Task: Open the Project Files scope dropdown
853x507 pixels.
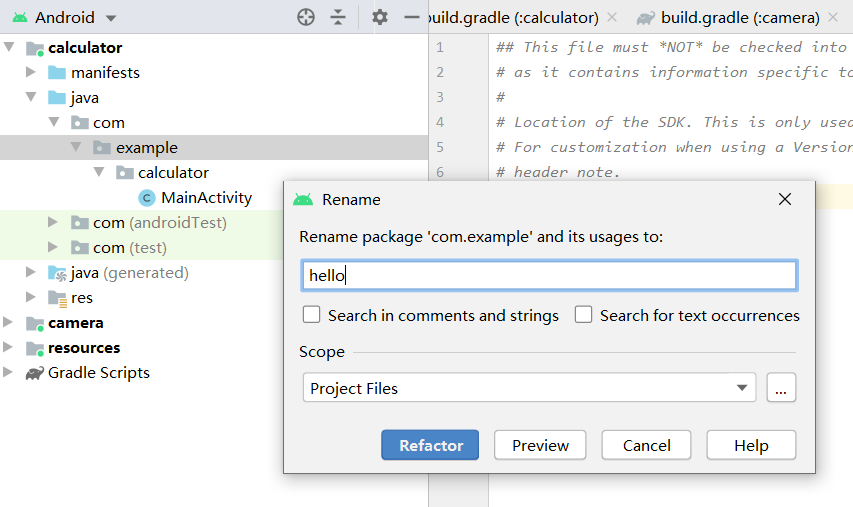Action: (741, 388)
